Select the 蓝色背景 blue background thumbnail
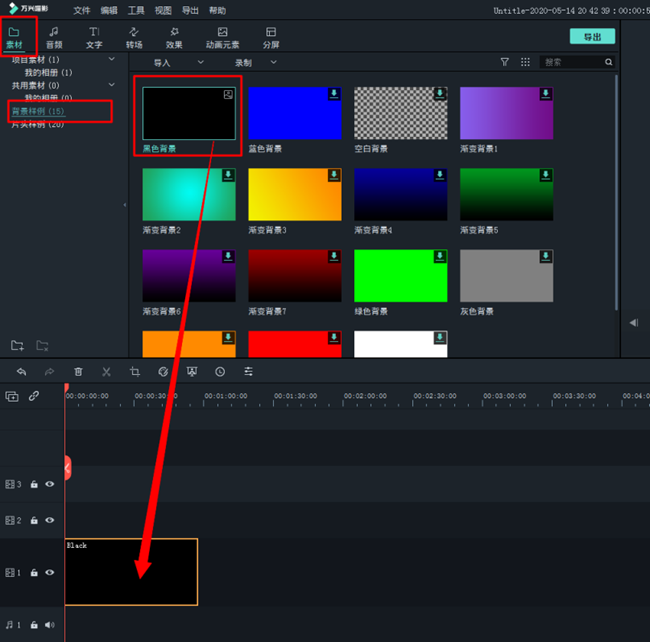Image resolution: width=650 pixels, height=642 pixels. point(294,113)
